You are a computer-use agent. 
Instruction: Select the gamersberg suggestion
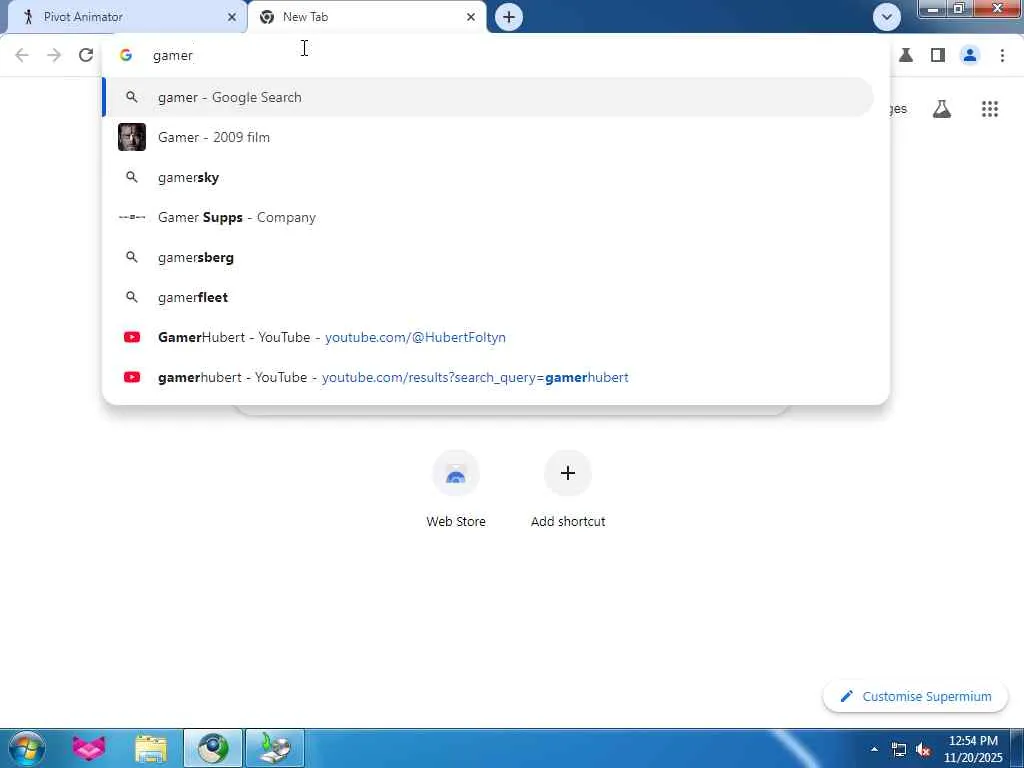click(x=488, y=257)
